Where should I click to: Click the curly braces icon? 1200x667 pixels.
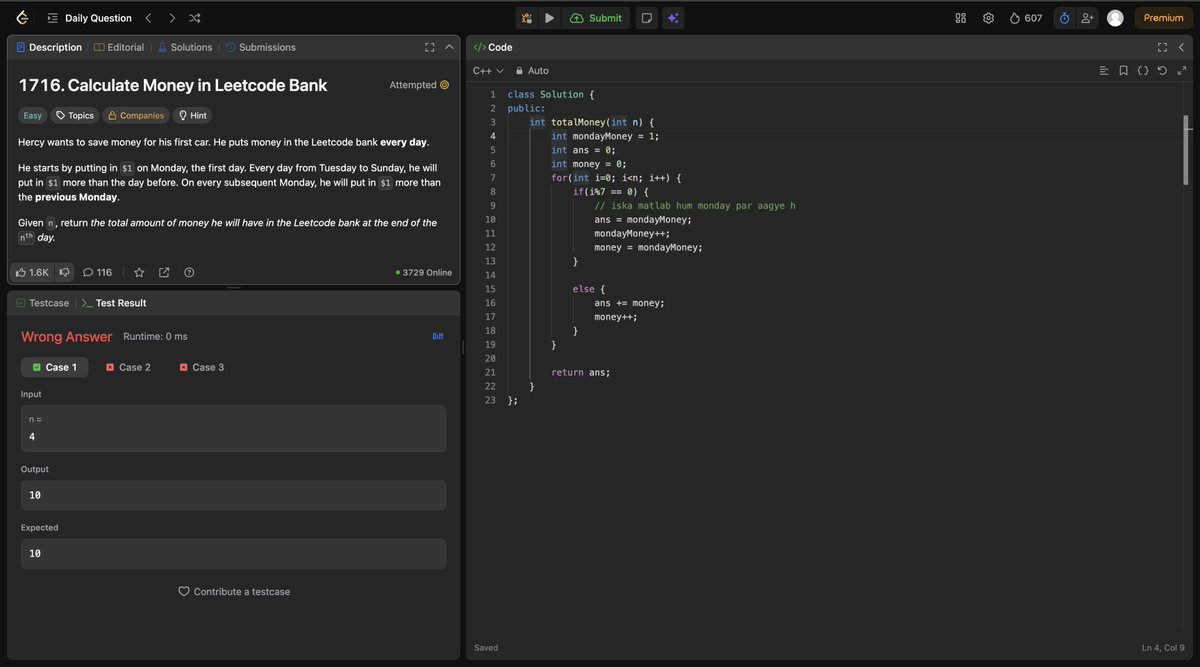1143,71
